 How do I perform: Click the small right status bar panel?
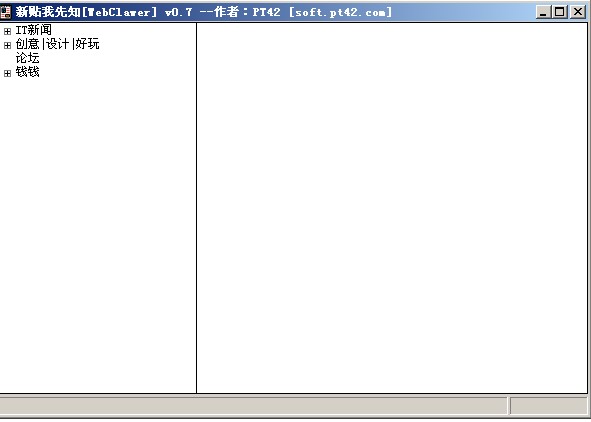(x=549, y=406)
